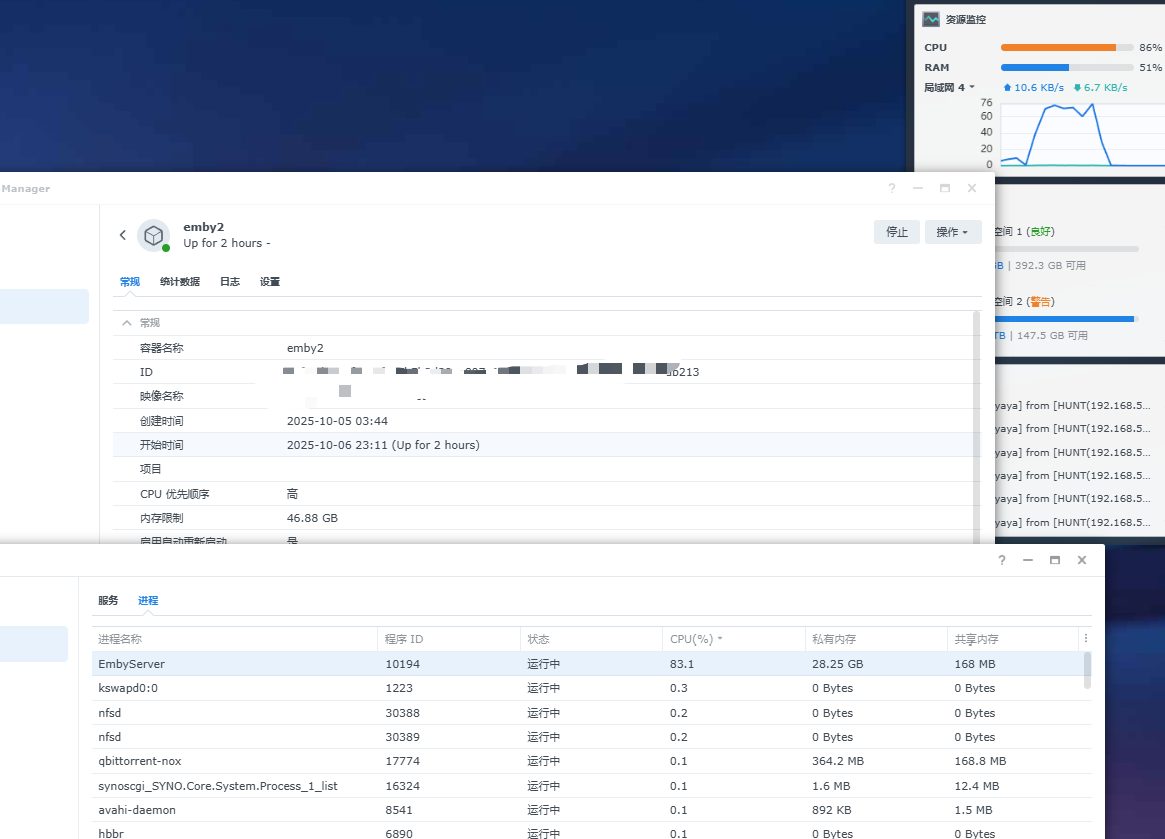
Task: Click the Resource Monitor widget icon
Action: (931, 19)
